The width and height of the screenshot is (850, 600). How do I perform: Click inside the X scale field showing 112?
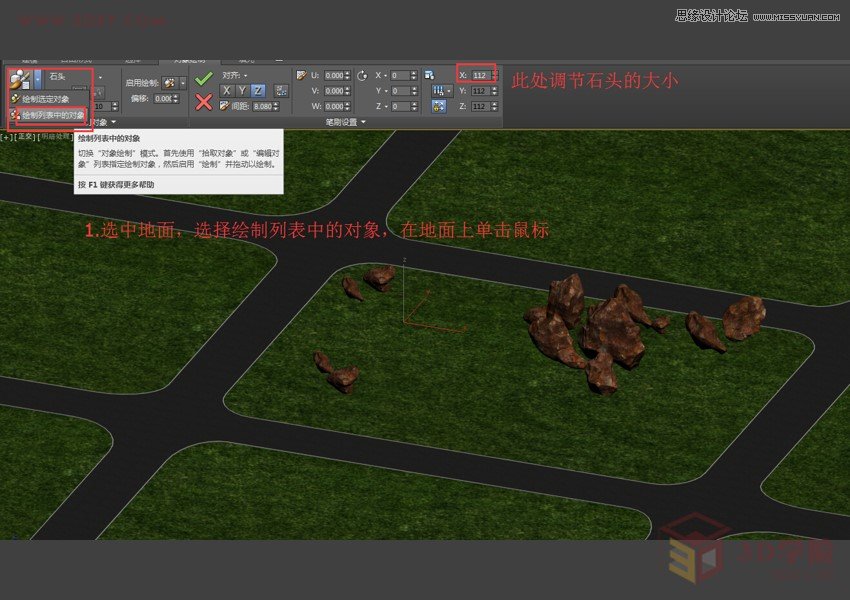[x=478, y=74]
